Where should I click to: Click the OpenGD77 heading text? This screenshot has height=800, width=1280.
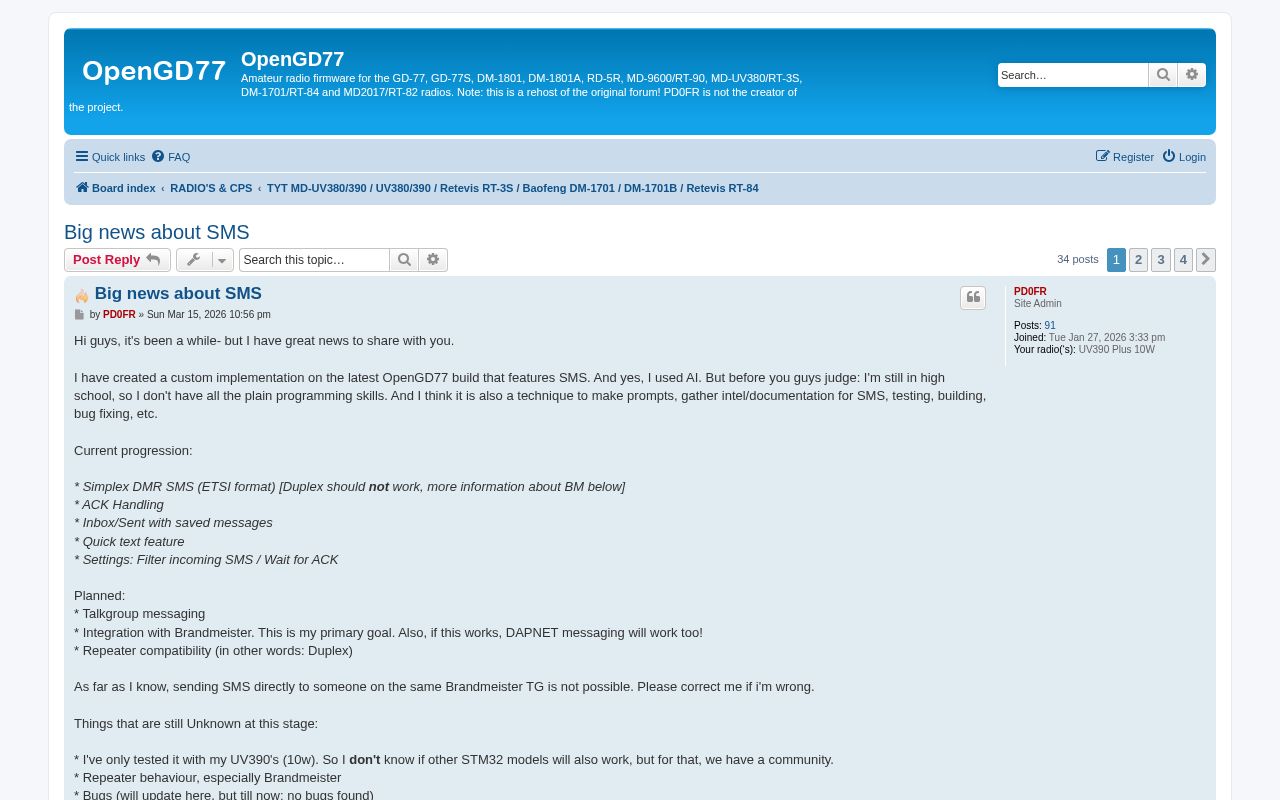pos(292,59)
